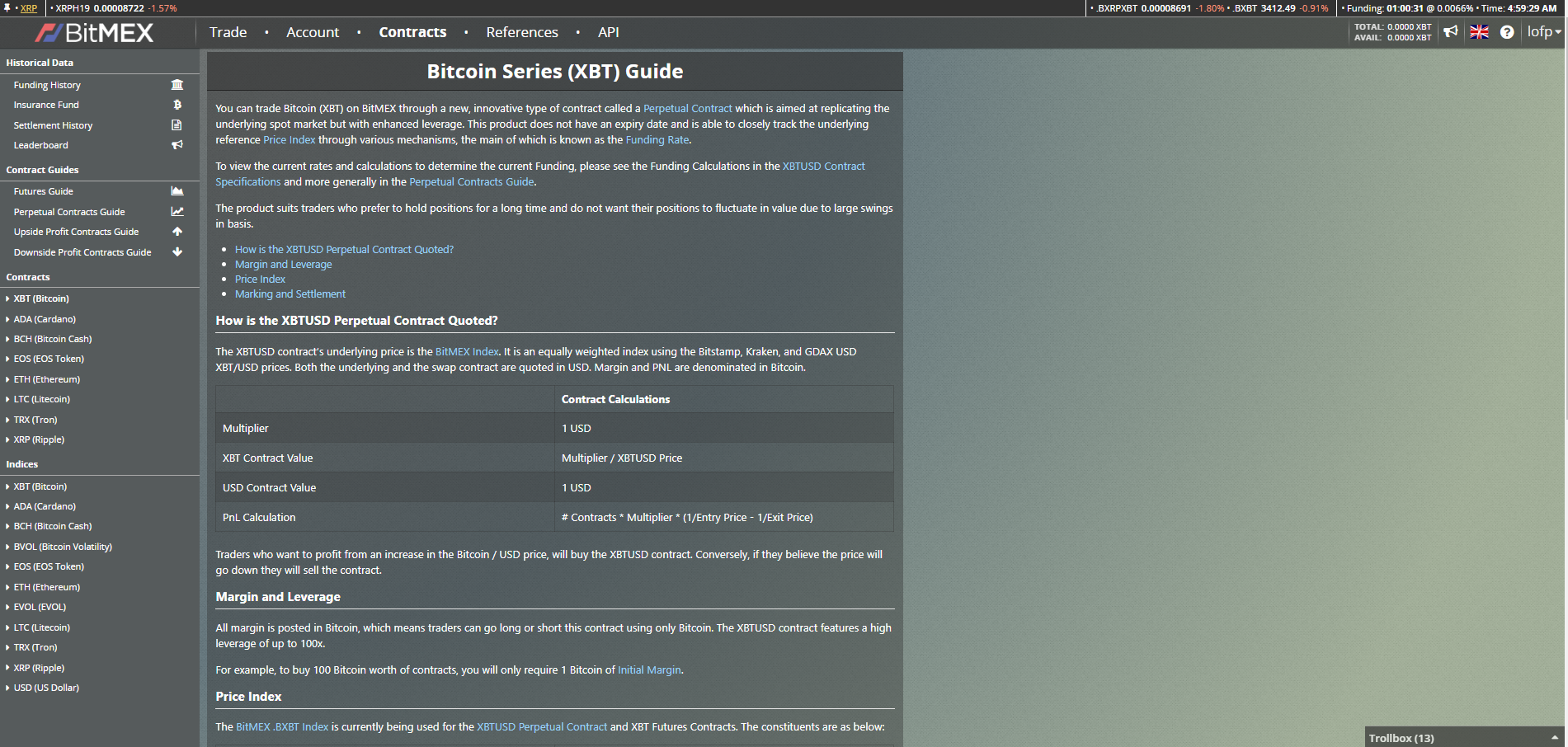Image resolution: width=1568 pixels, height=747 pixels.
Task: Open help question mark icon
Action: (1507, 32)
